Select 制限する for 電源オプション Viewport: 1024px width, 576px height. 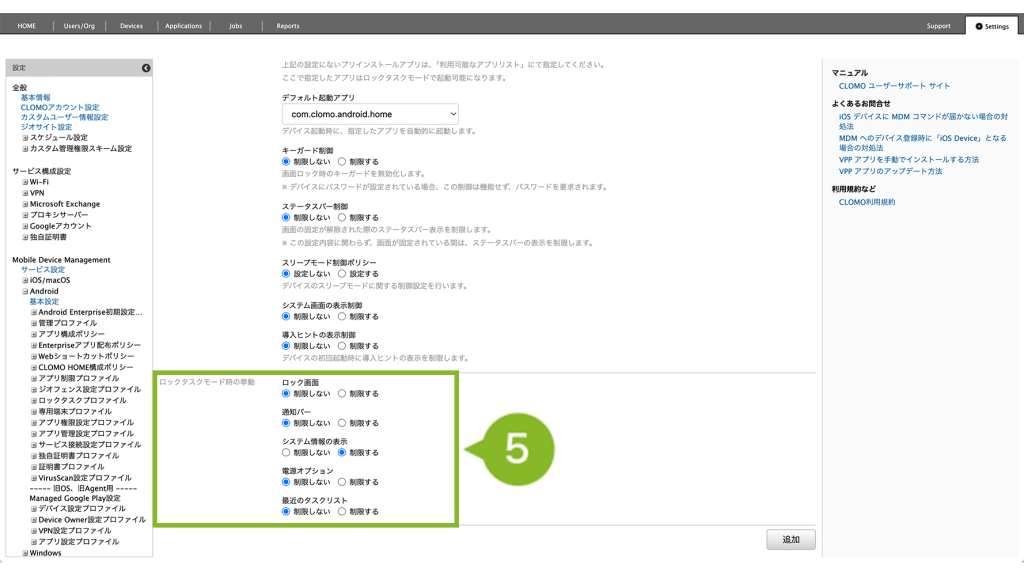(x=342, y=482)
